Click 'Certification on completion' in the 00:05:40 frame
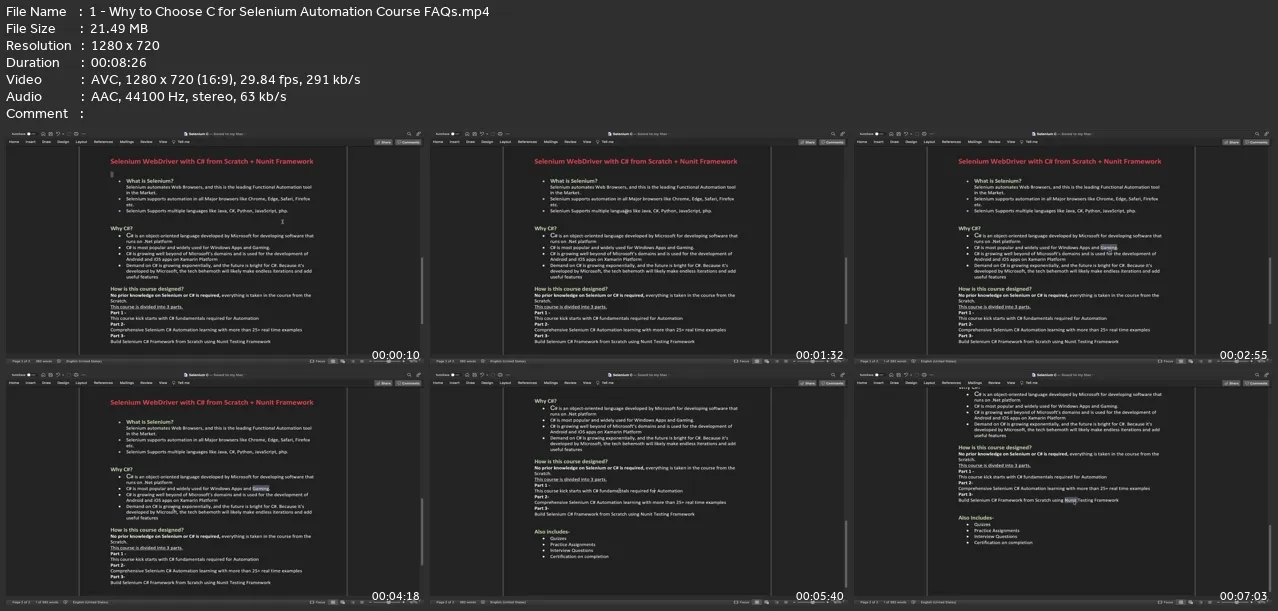Viewport: 1278px width, 611px height. (578, 556)
